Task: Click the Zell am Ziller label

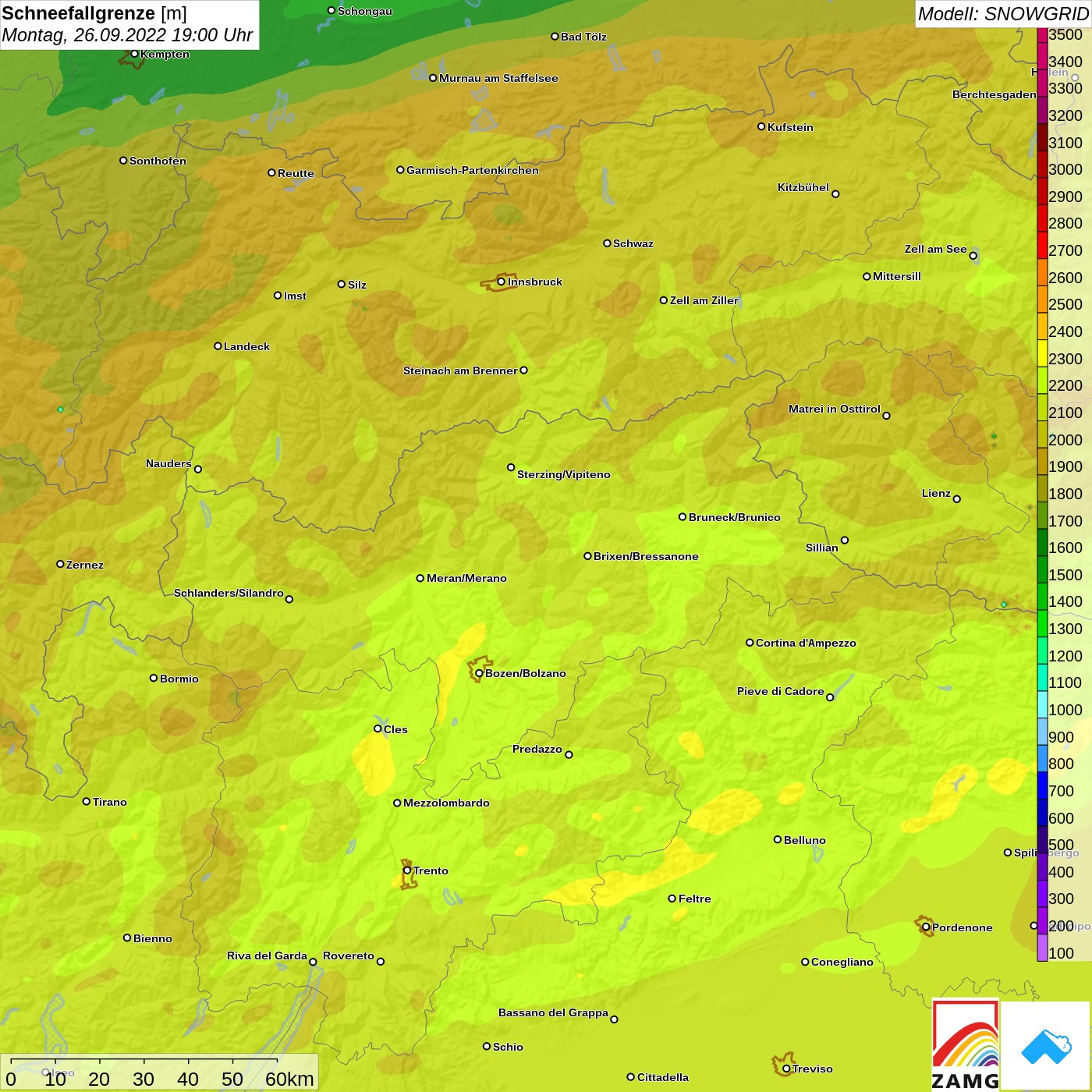Action: click(x=704, y=300)
